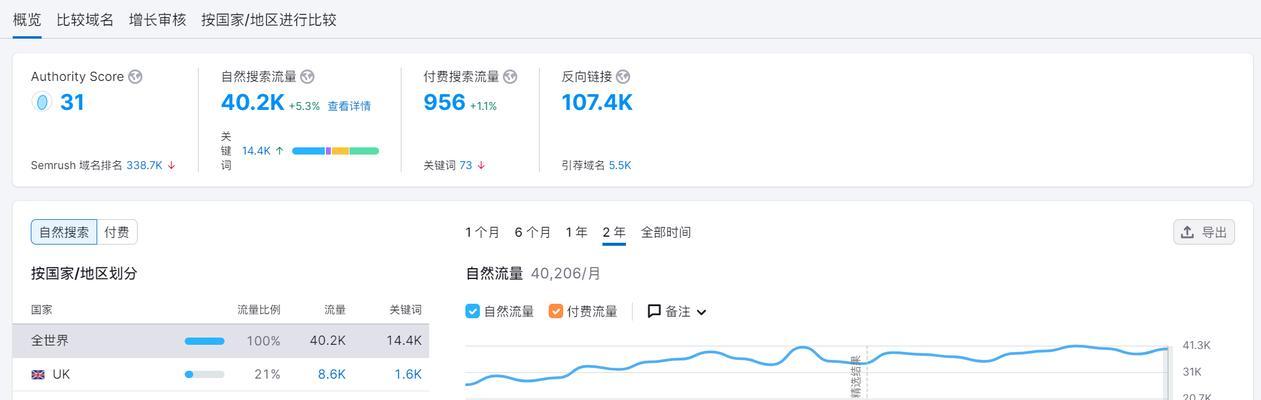1261x400 pixels.
Task: Click the 关键词 column header in country table
Action: click(406, 310)
